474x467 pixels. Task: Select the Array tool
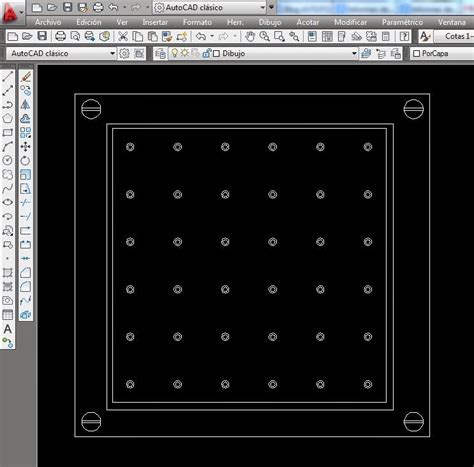tap(25, 132)
